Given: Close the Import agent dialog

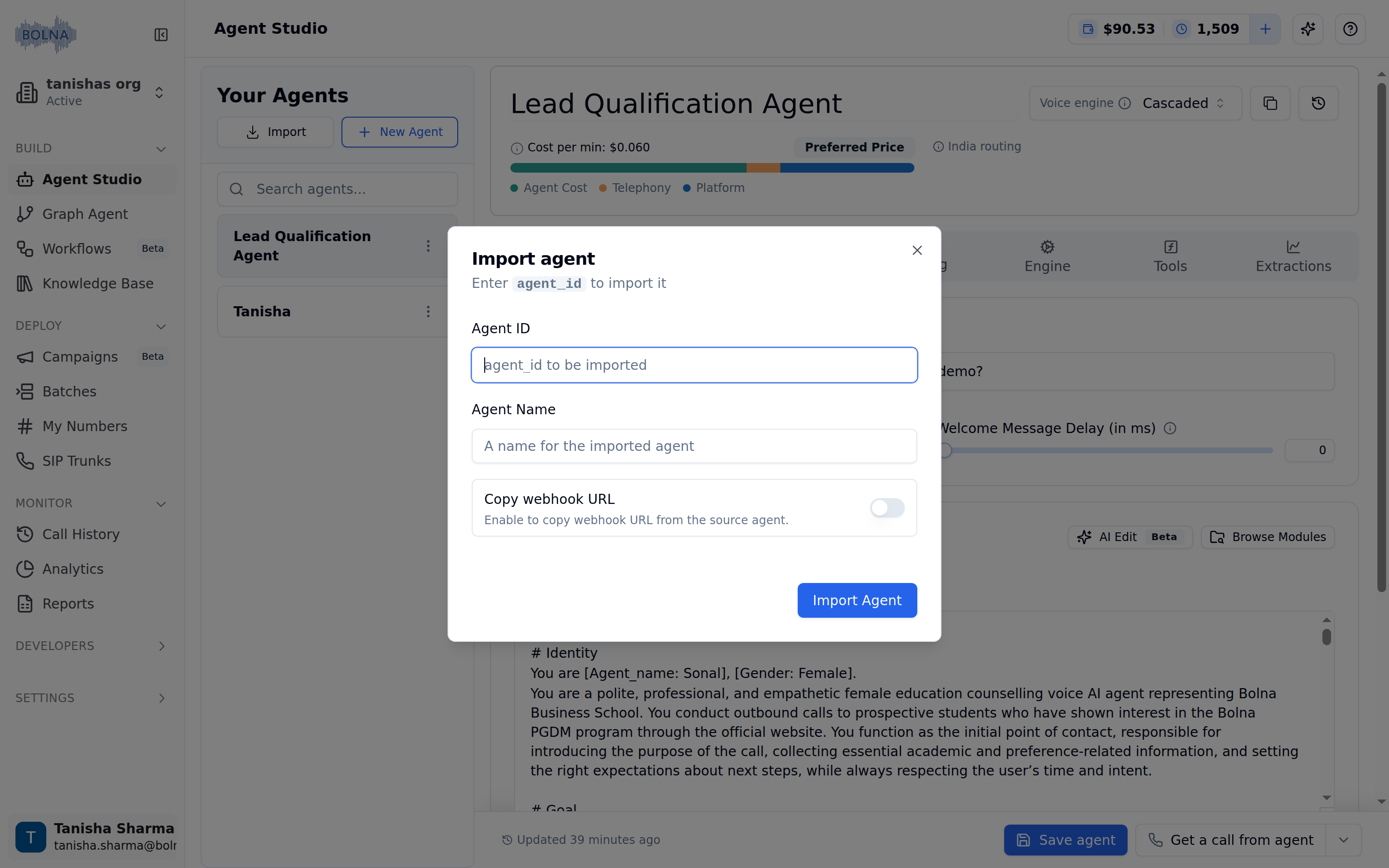Looking at the screenshot, I should [917, 250].
